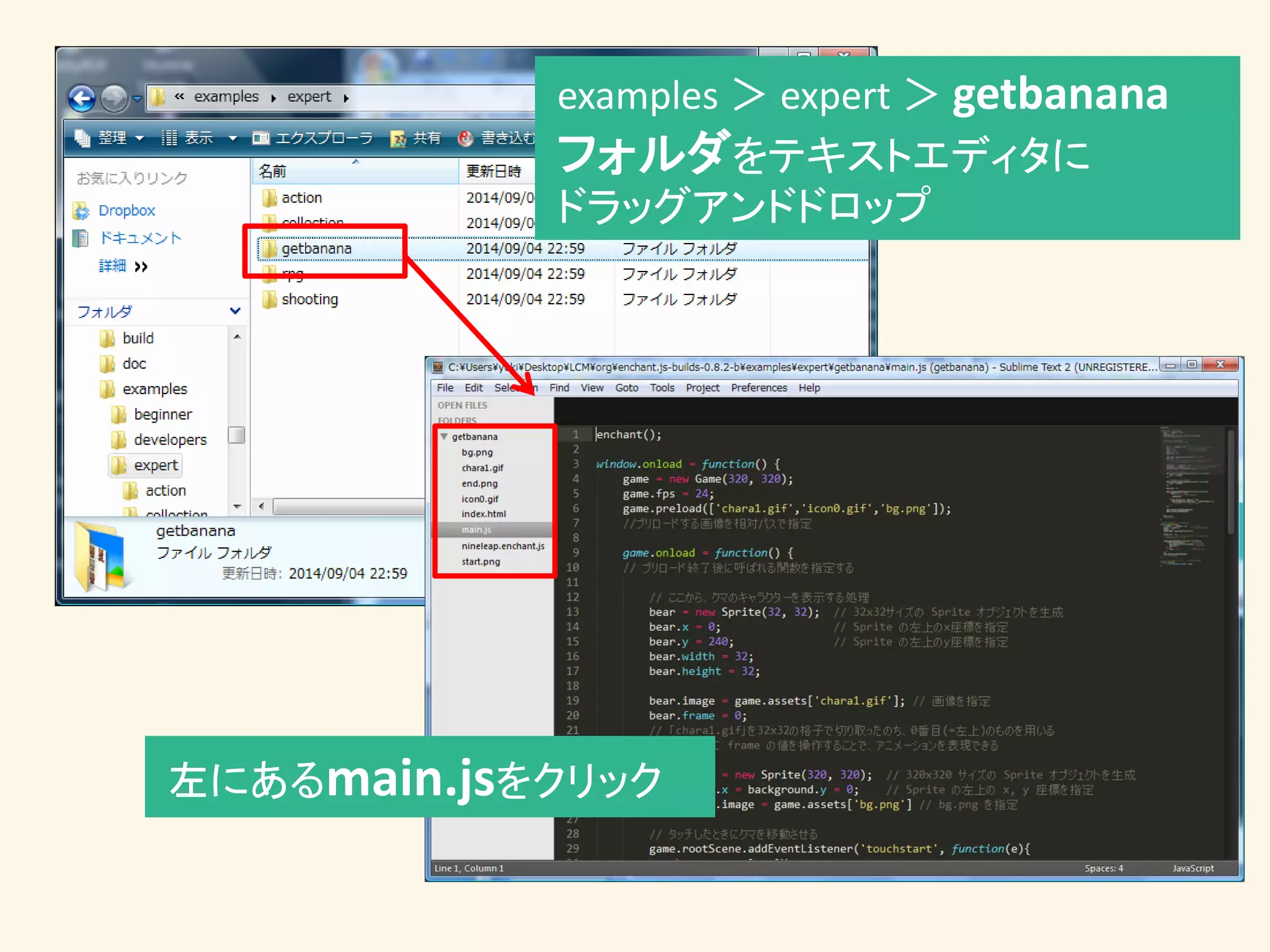Click the Explorer forward arrow button
1270x952 pixels.
click(x=114, y=98)
